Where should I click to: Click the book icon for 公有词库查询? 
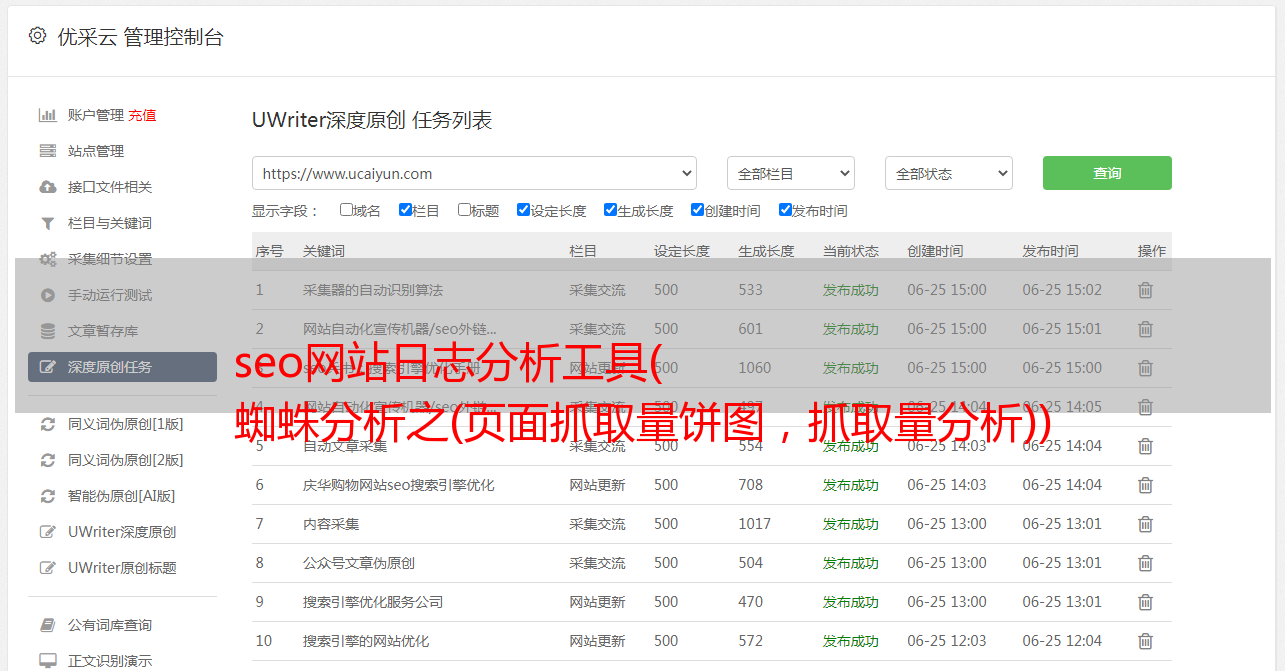click(47, 625)
